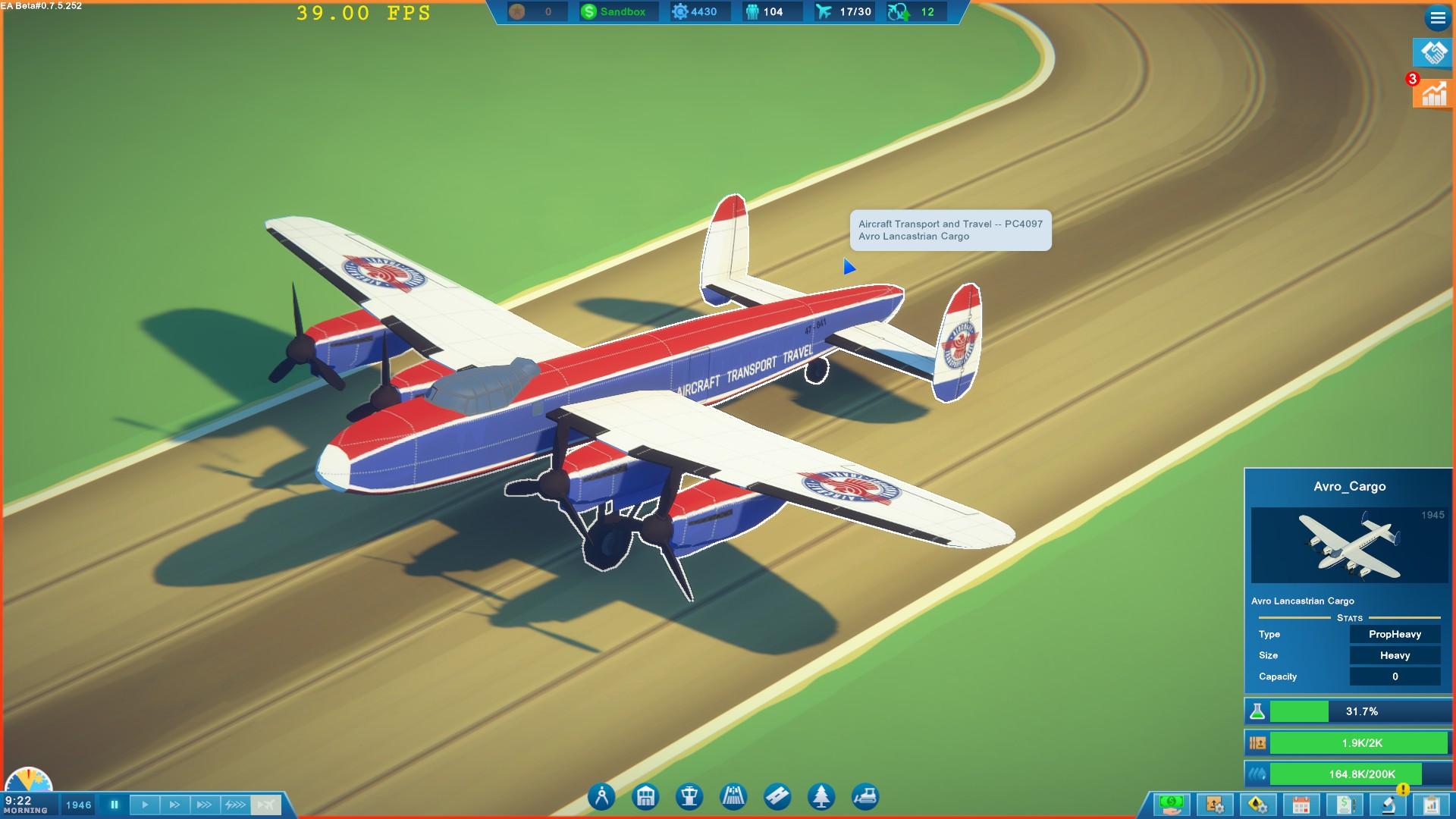Open the fuel management settings
1456x819 pixels.
pyautogui.click(x=1258, y=804)
